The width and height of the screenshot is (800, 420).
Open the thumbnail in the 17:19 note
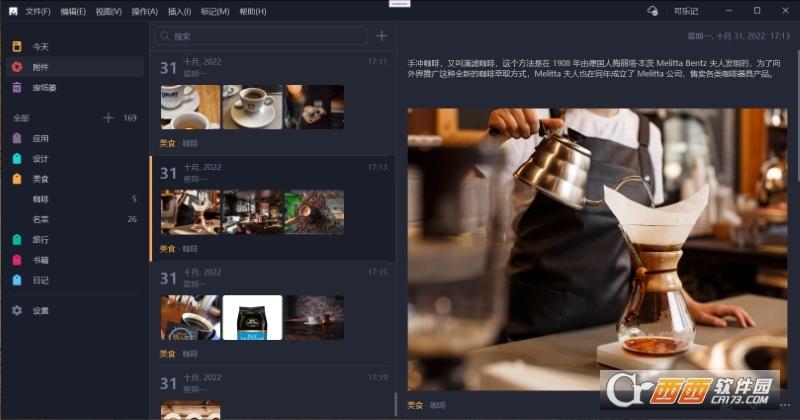point(190,410)
